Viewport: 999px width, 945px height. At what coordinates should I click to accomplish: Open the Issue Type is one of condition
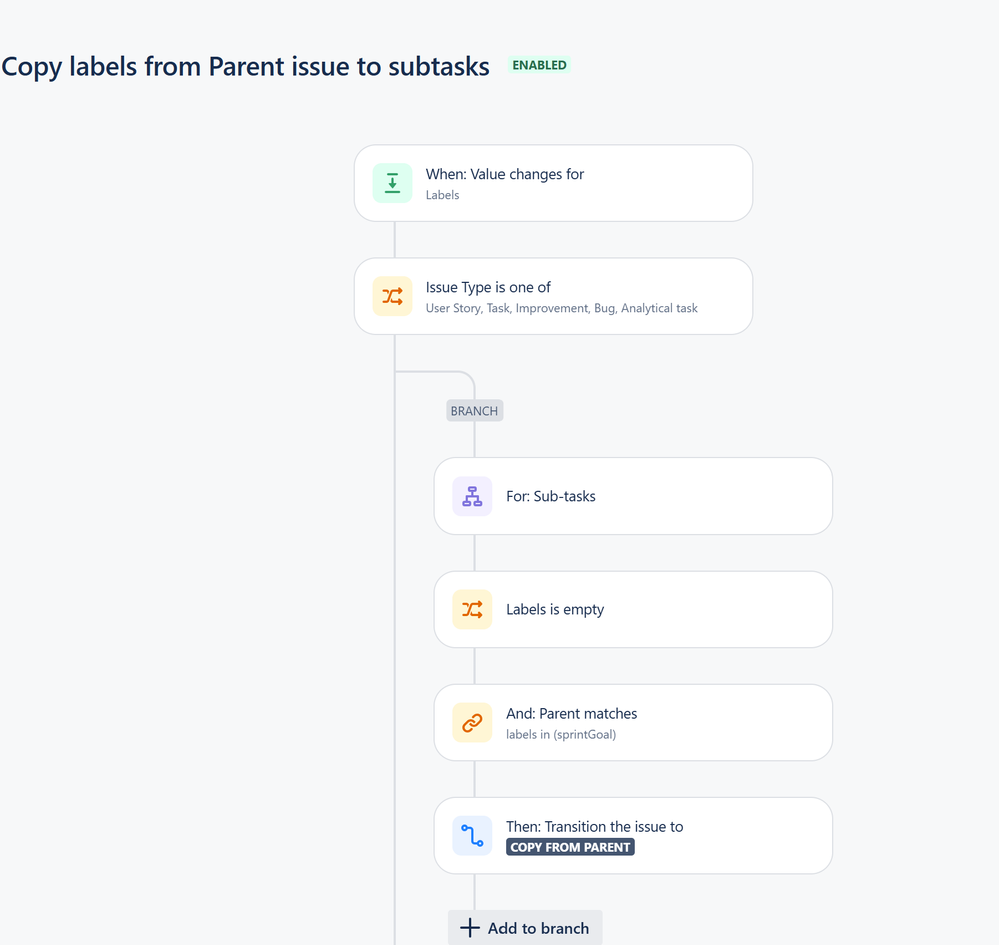point(554,296)
